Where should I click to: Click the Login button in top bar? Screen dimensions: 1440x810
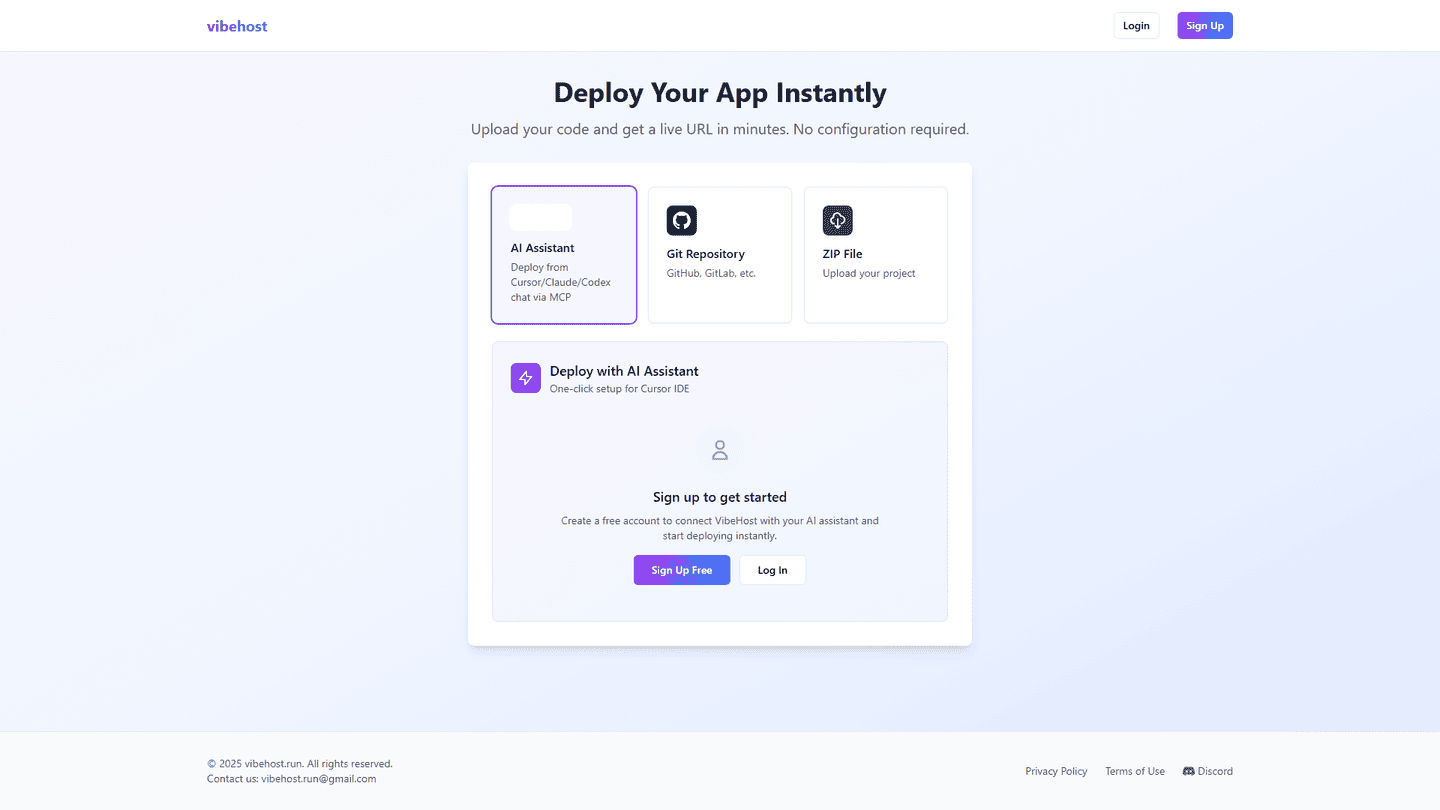[x=1136, y=26]
